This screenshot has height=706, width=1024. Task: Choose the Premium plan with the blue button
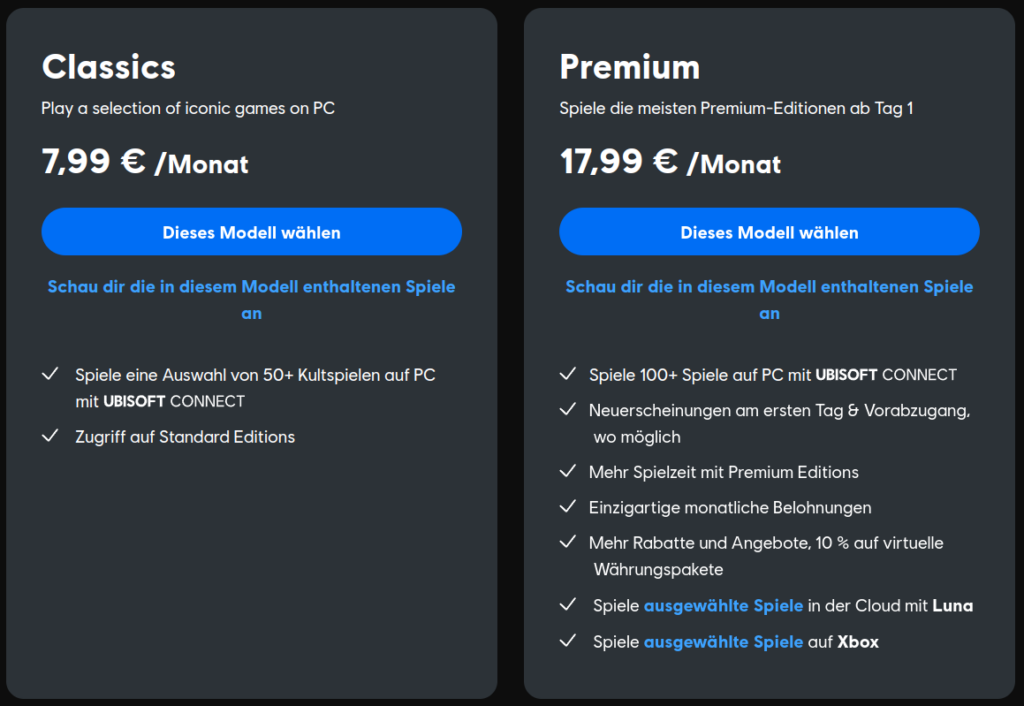(769, 232)
